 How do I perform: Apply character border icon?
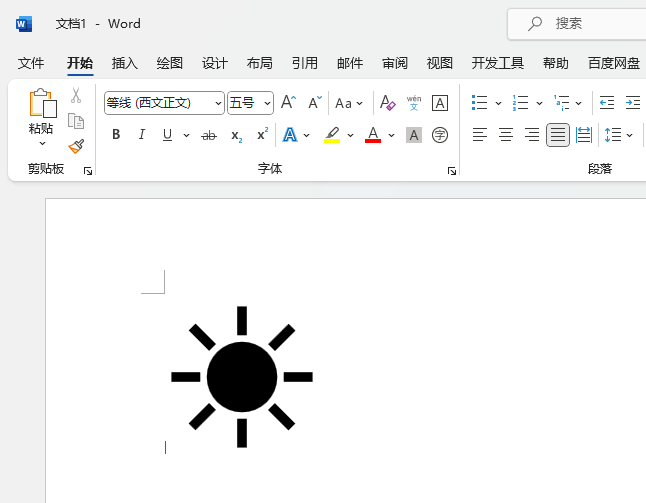click(x=440, y=103)
